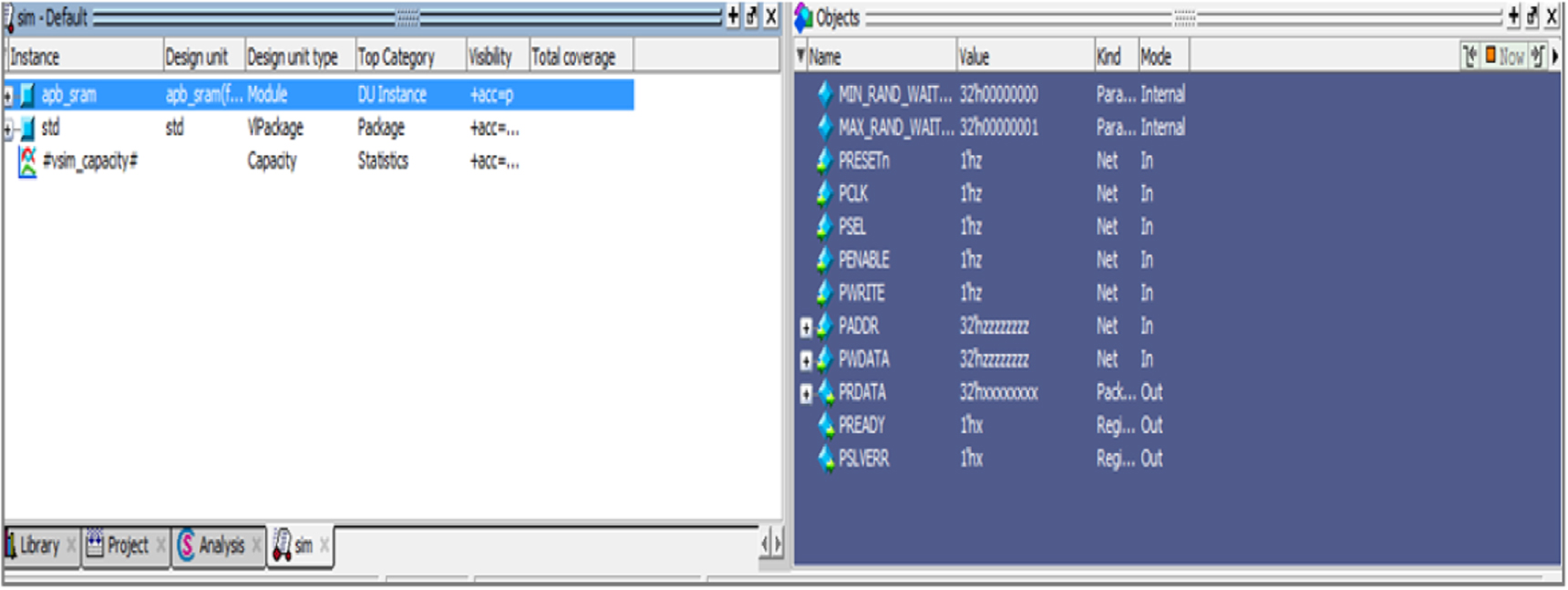The height and width of the screenshot is (590, 1568).
Task: Undock the sim panel
Action: click(752, 16)
